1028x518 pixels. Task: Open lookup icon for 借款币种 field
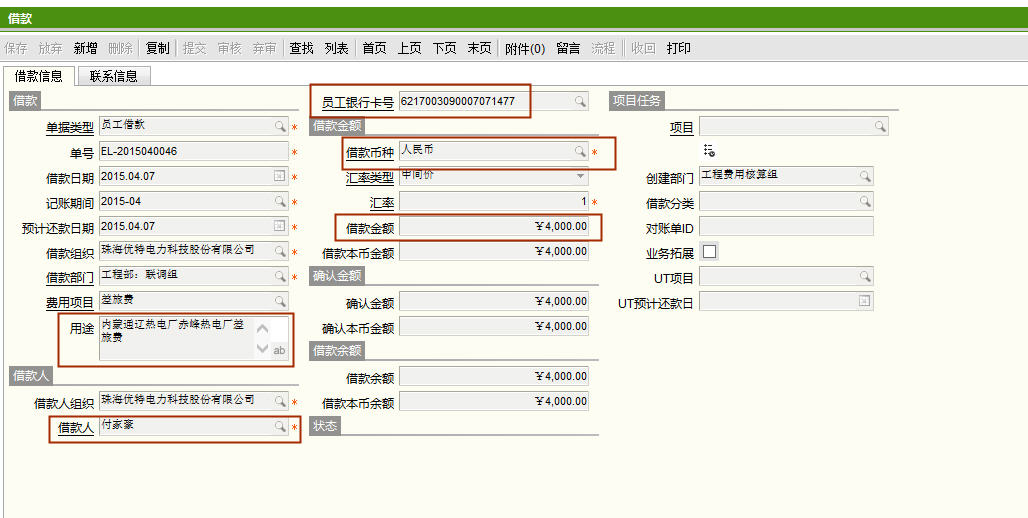(579, 152)
